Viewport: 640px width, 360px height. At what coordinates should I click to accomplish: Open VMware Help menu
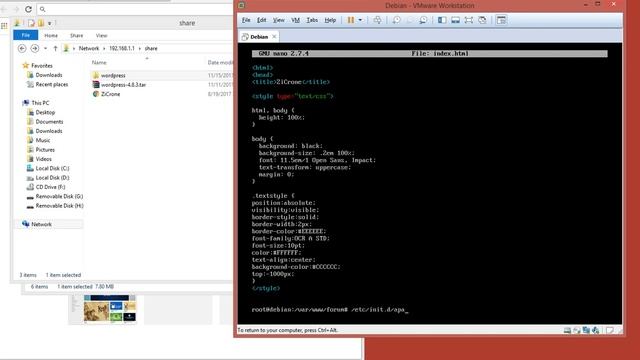330,20
